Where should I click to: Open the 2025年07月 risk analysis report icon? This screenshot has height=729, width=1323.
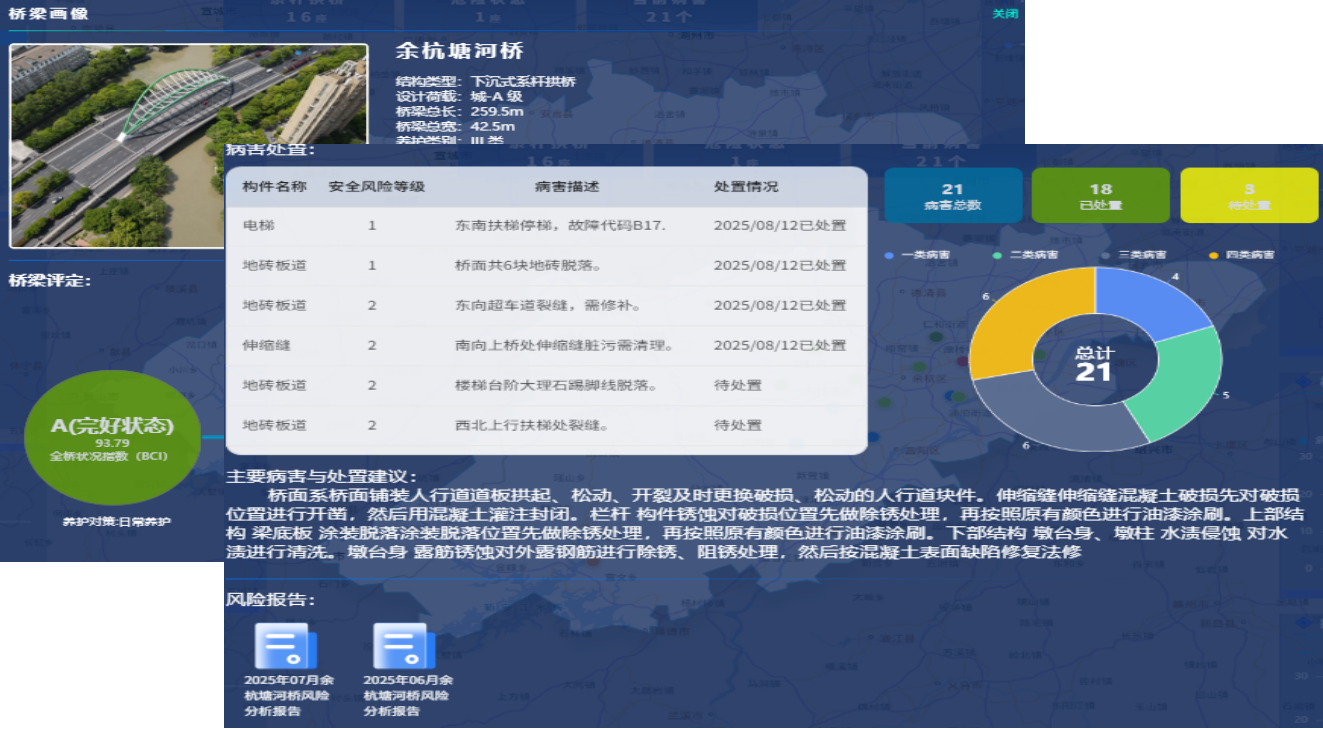point(285,646)
